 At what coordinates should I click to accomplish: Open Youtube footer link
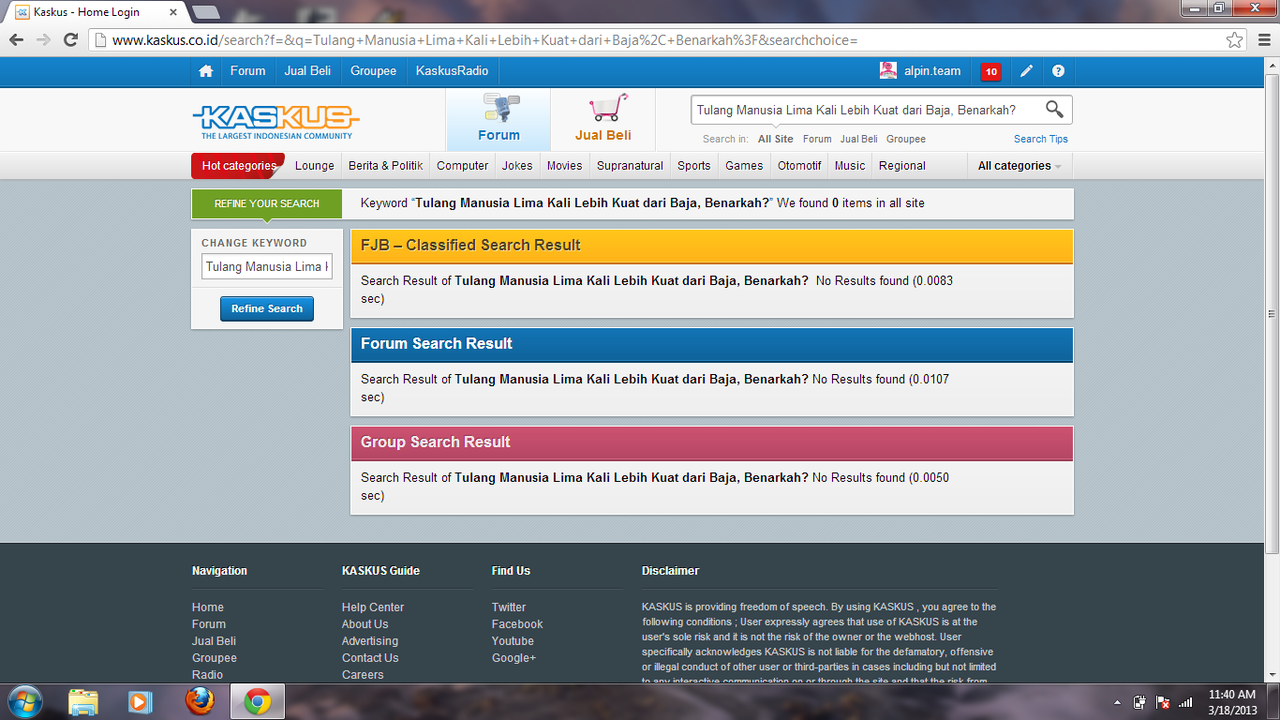click(513, 641)
